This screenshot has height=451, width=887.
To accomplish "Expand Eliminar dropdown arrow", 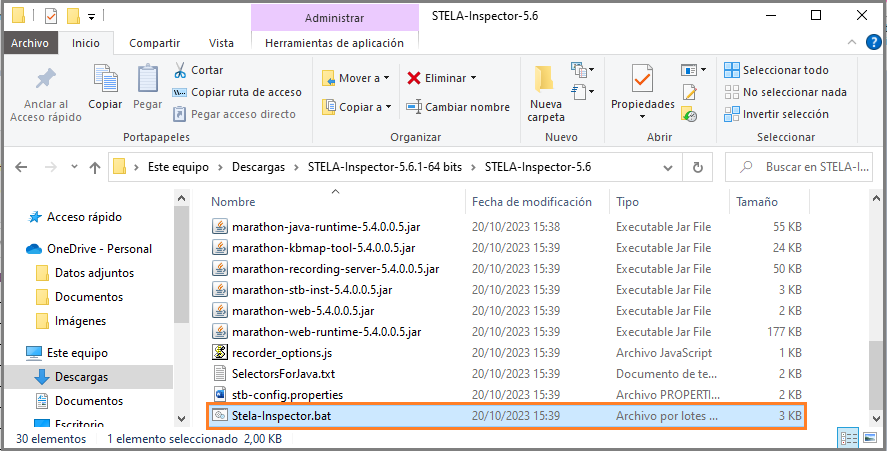I will point(473,78).
